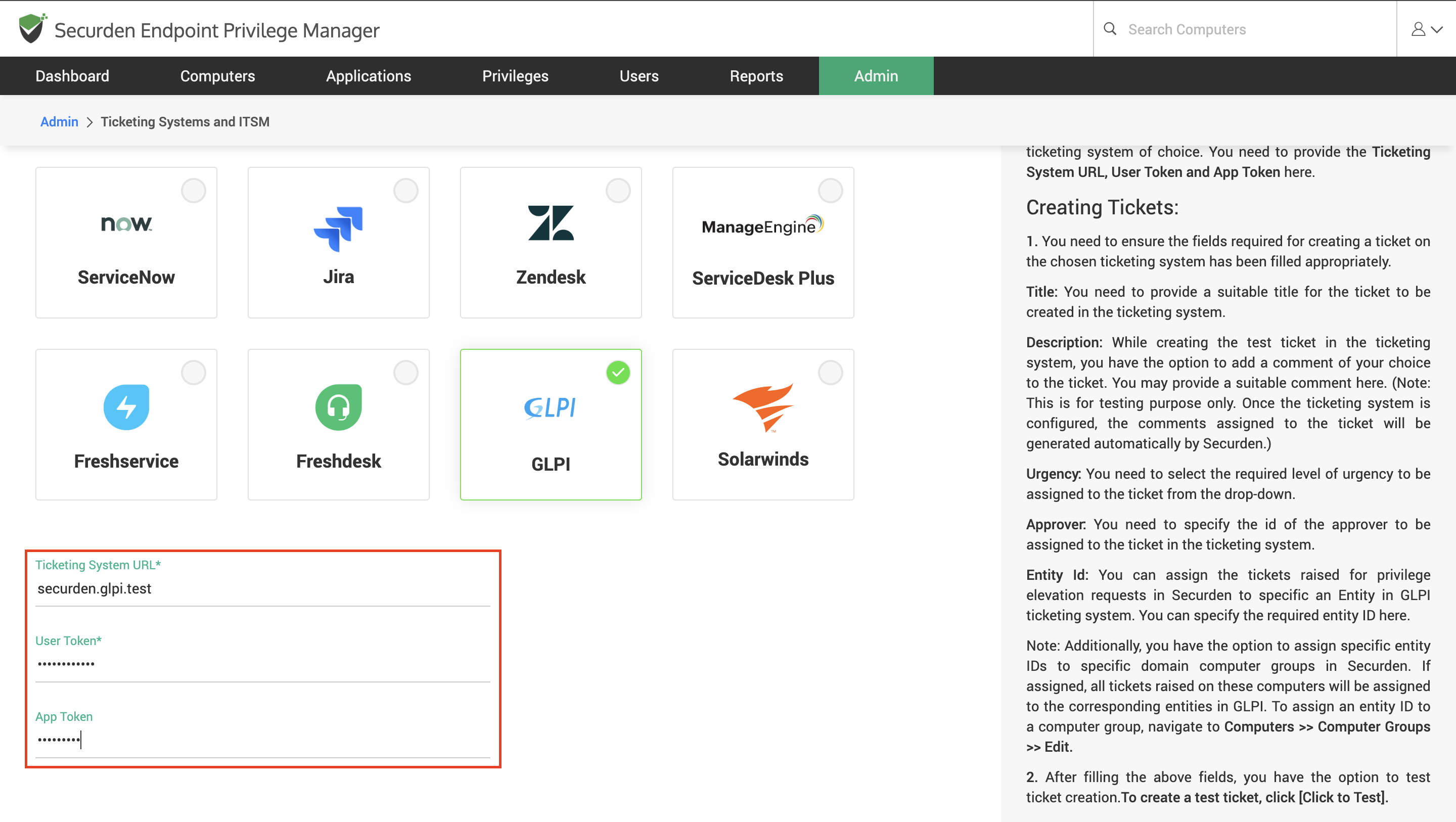Select the ServiceDesk Plus radio button

coord(831,191)
